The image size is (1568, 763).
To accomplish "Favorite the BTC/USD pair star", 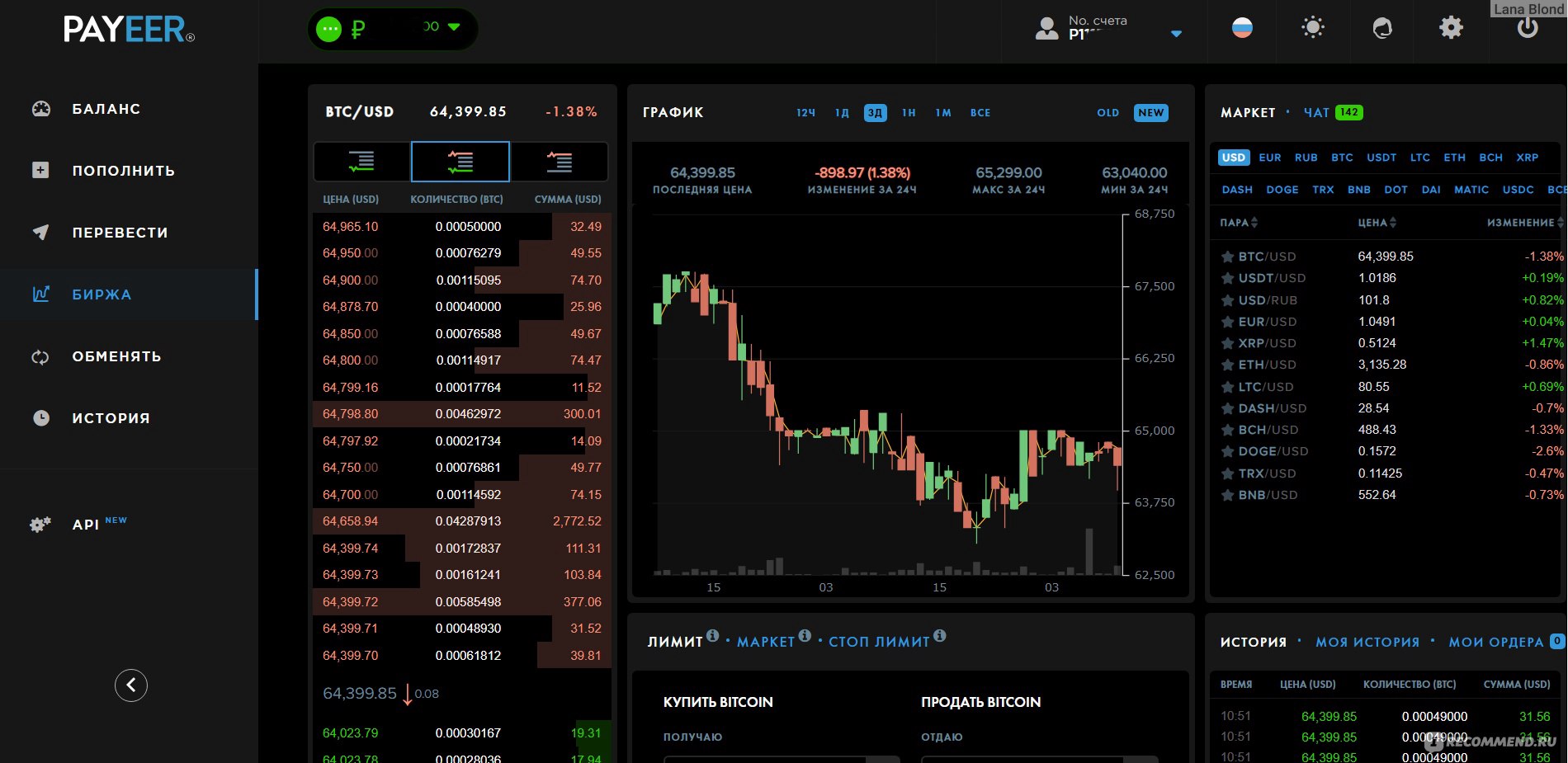I will (x=1227, y=257).
